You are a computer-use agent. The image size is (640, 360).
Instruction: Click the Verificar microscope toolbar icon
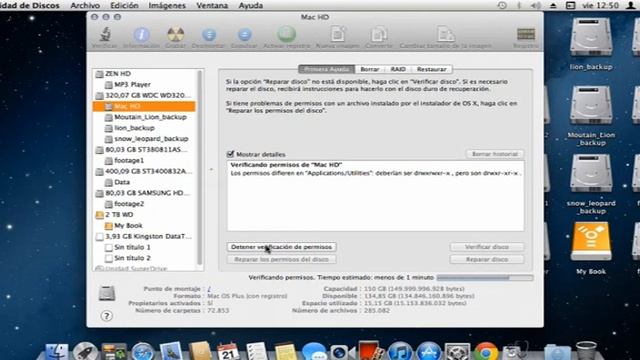click(106, 34)
